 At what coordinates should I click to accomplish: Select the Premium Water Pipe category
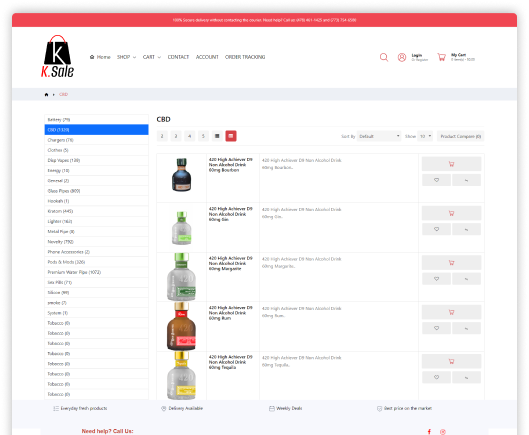click(96, 272)
